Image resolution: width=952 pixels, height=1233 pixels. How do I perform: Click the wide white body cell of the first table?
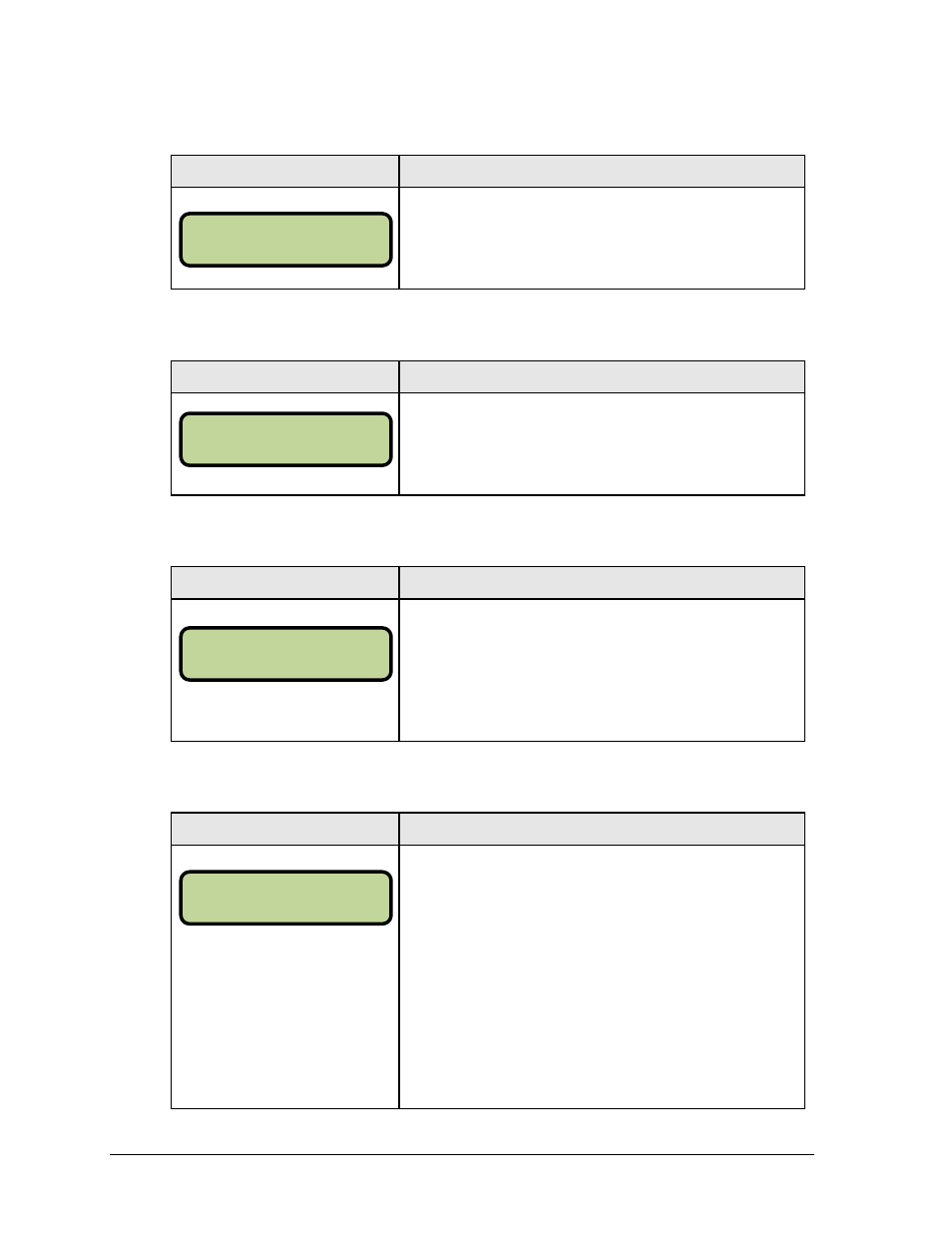(602, 238)
